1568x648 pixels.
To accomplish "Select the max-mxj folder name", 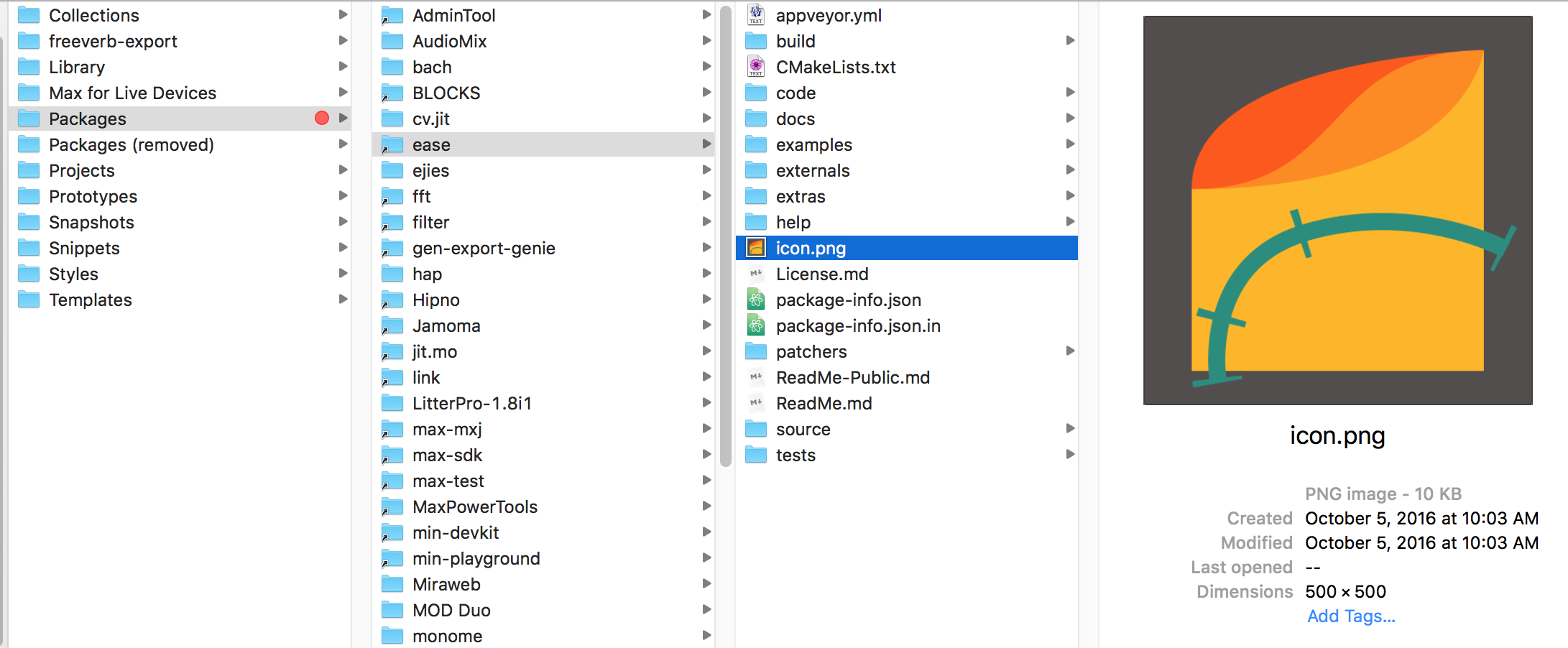I will tap(447, 429).
